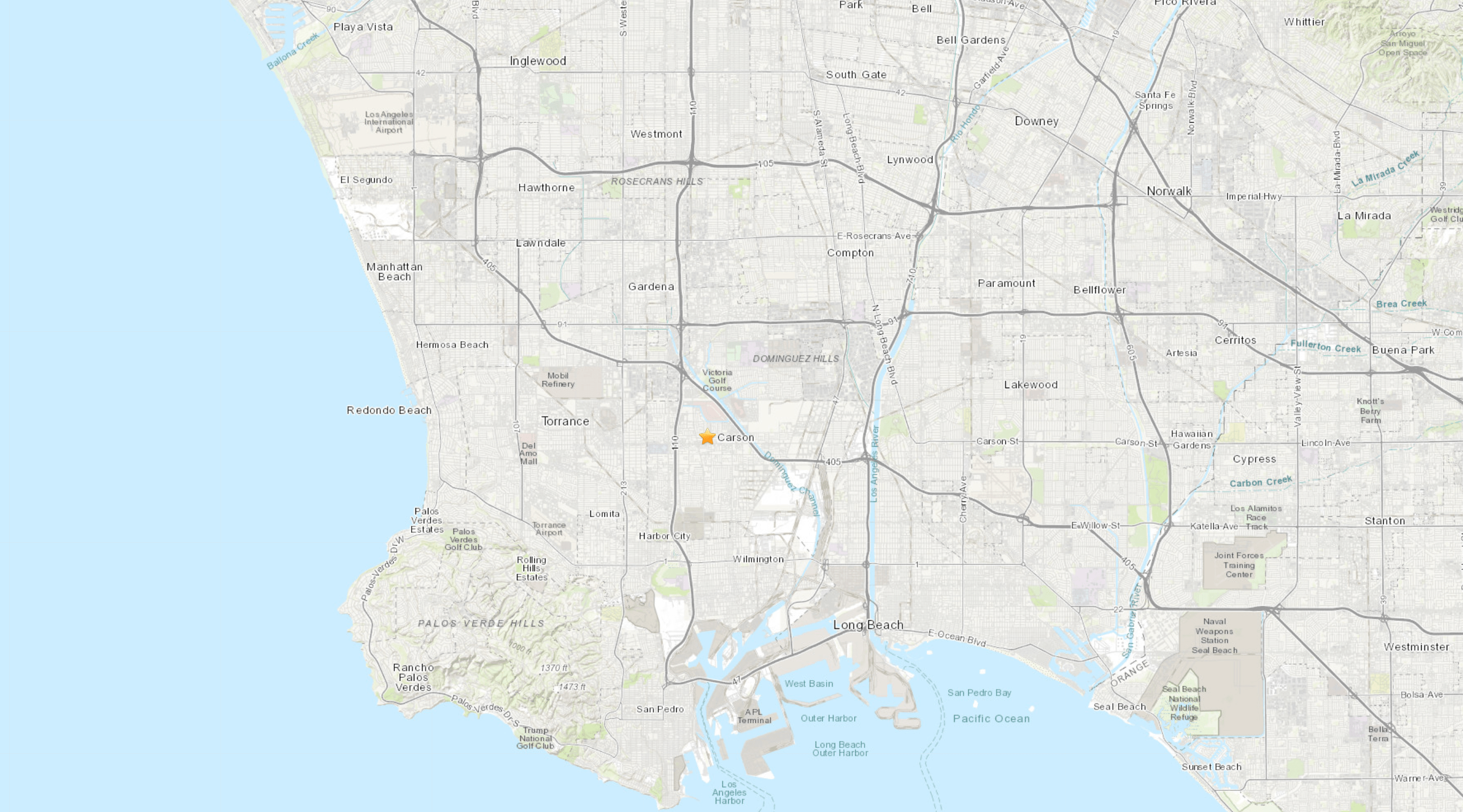Screen dimensions: 1463x812
Task: Click the Westmont label
Action: point(657,135)
